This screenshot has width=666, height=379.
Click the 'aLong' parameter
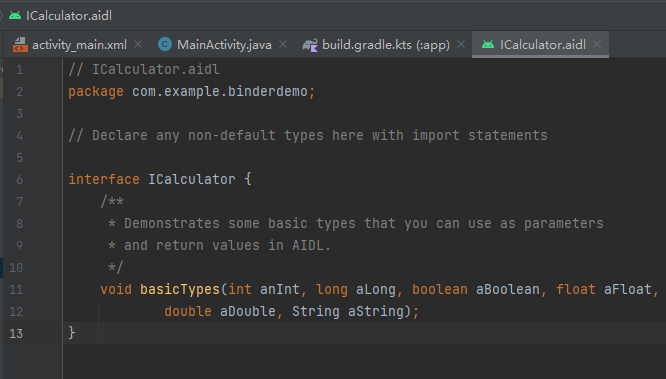point(376,290)
